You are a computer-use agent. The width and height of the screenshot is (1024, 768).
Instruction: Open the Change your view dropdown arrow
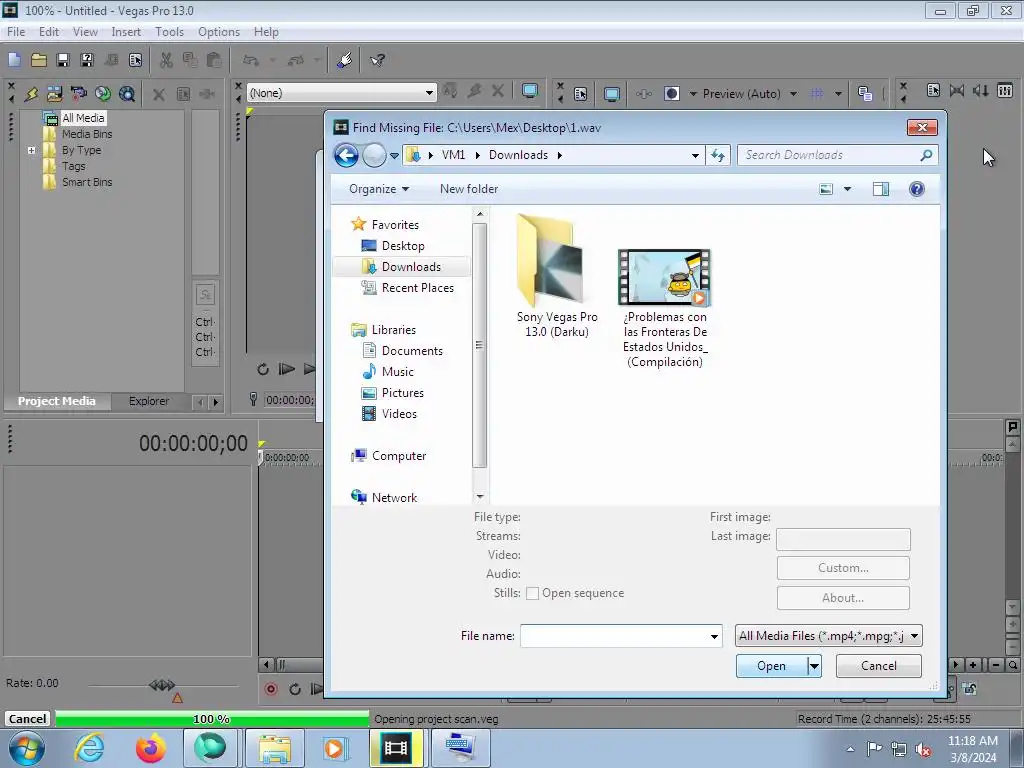(848, 189)
